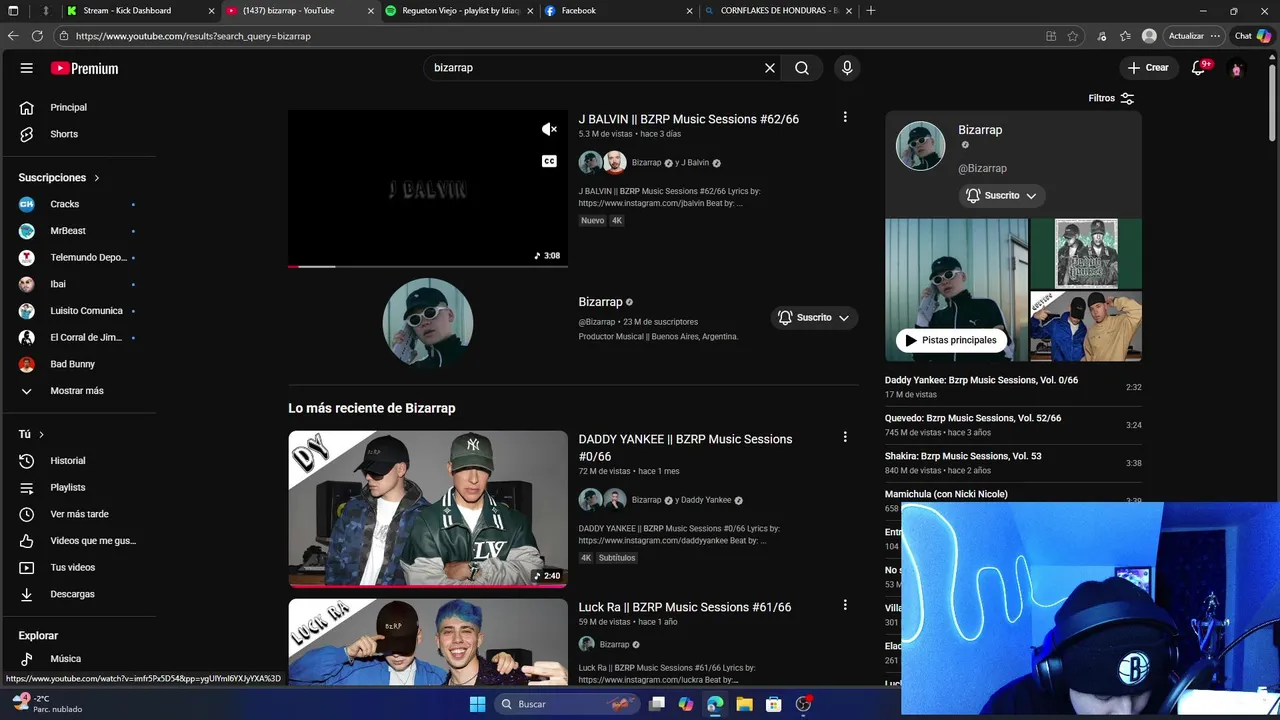
Task: Open a new browser tab
Action: point(871,11)
